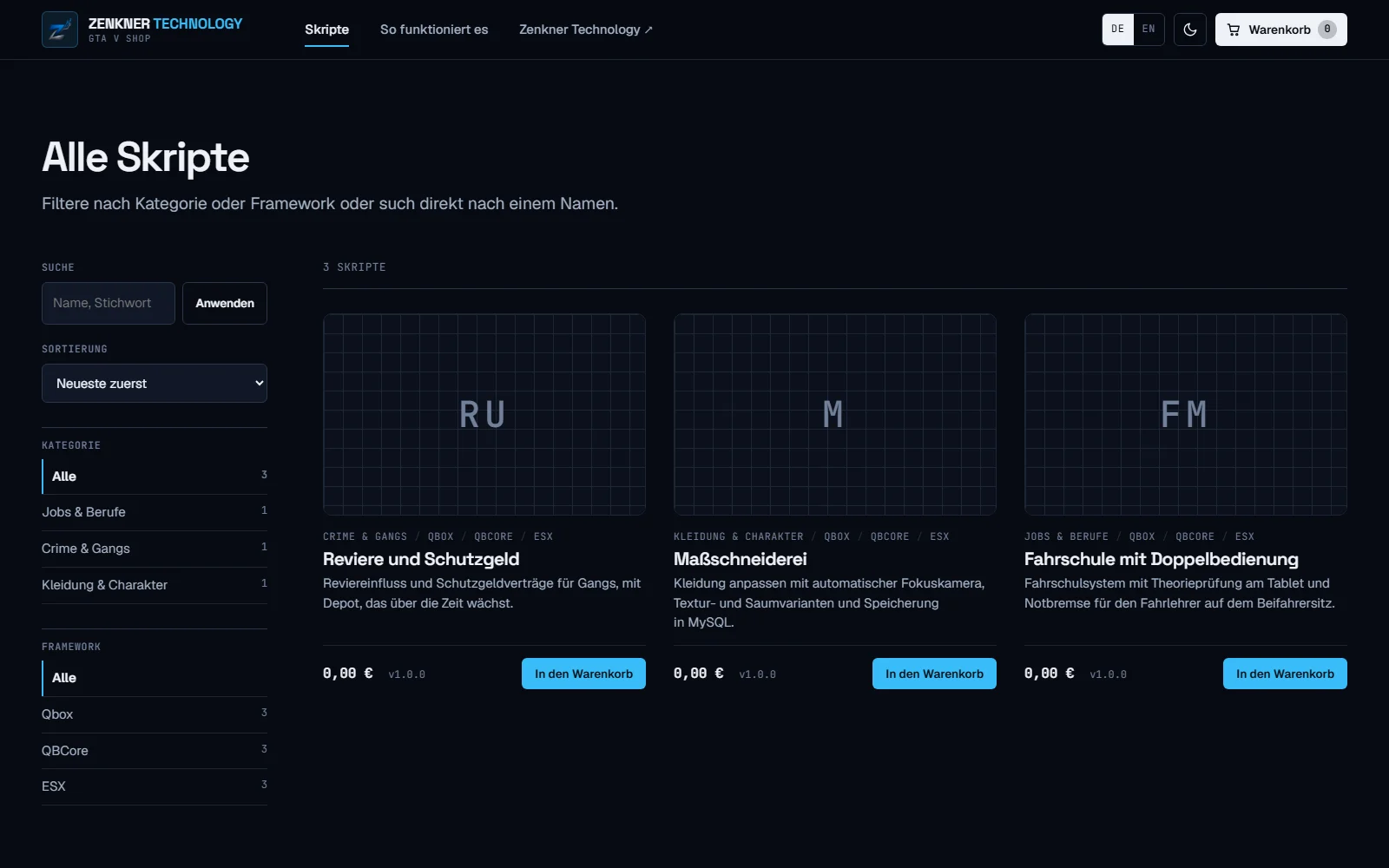The width and height of the screenshot is (1389, 868).
Task: Open Fahrschule mit Doppelbedienung title
Action: click(1162, 559)
